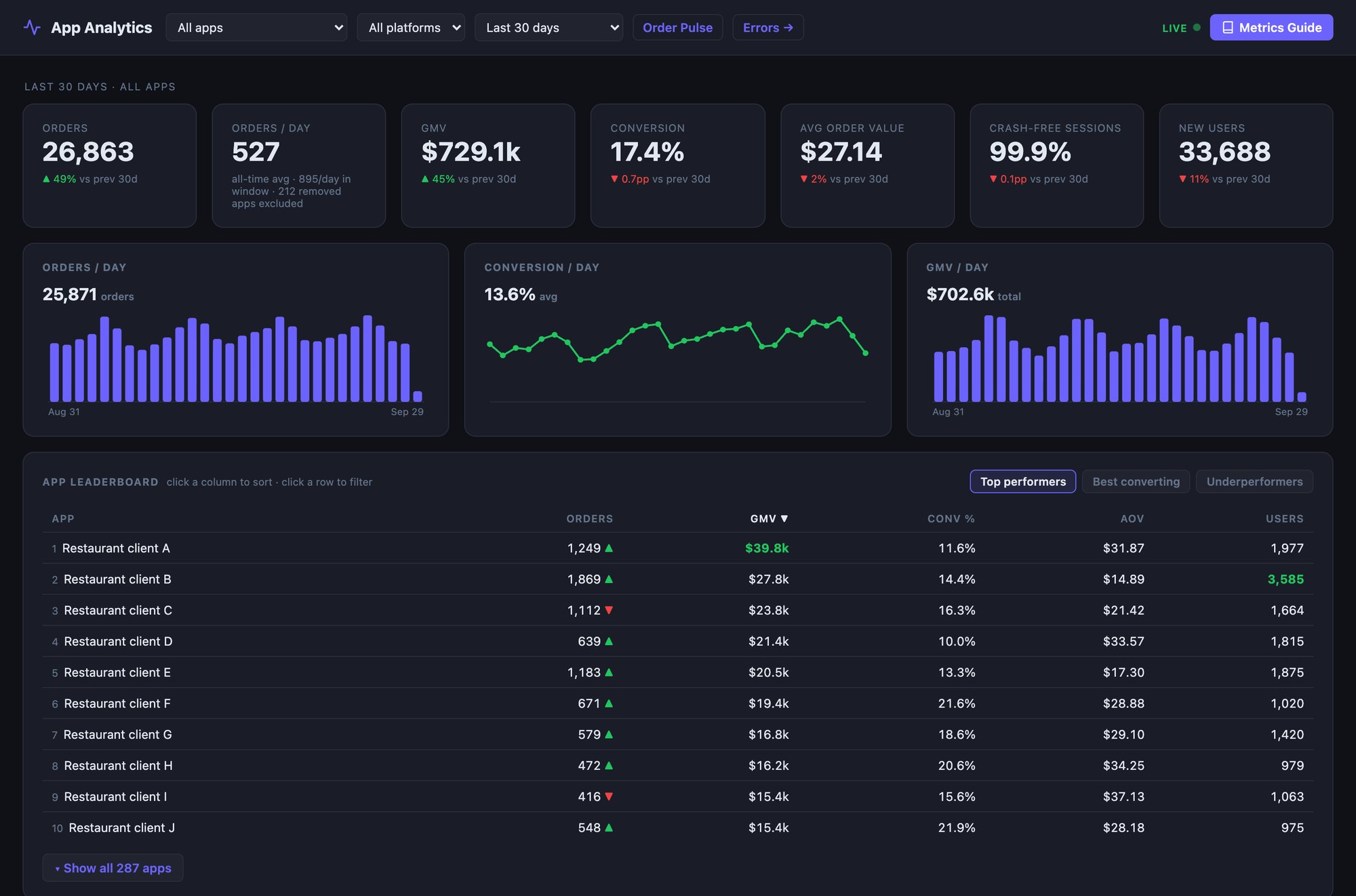Sort leaderboard by CONV % column
1356x896 pixels.
pyautogui.click(x=951, y=518)
